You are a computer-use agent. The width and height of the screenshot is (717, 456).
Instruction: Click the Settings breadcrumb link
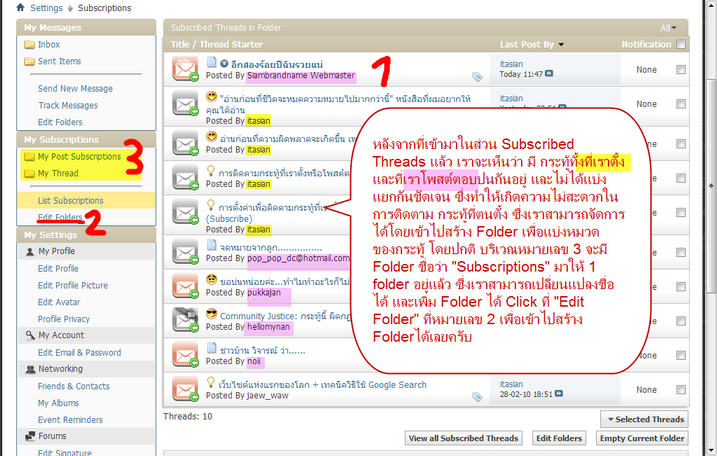pos(46,7)
